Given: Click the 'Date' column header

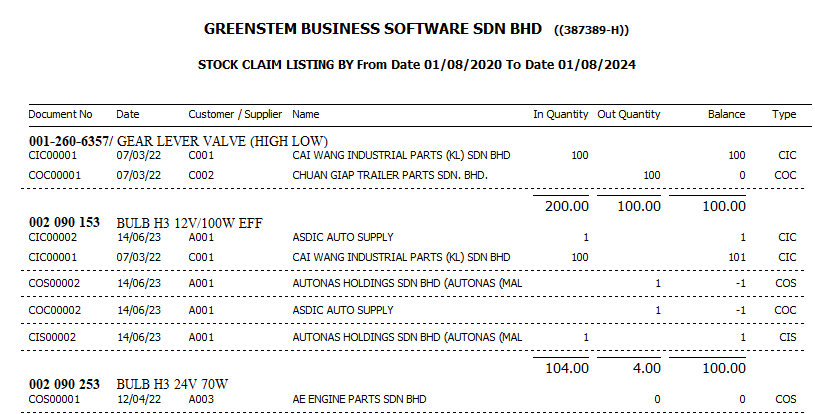Looking at the screenshot, I should pyautogui.click(x=128, y=114).
